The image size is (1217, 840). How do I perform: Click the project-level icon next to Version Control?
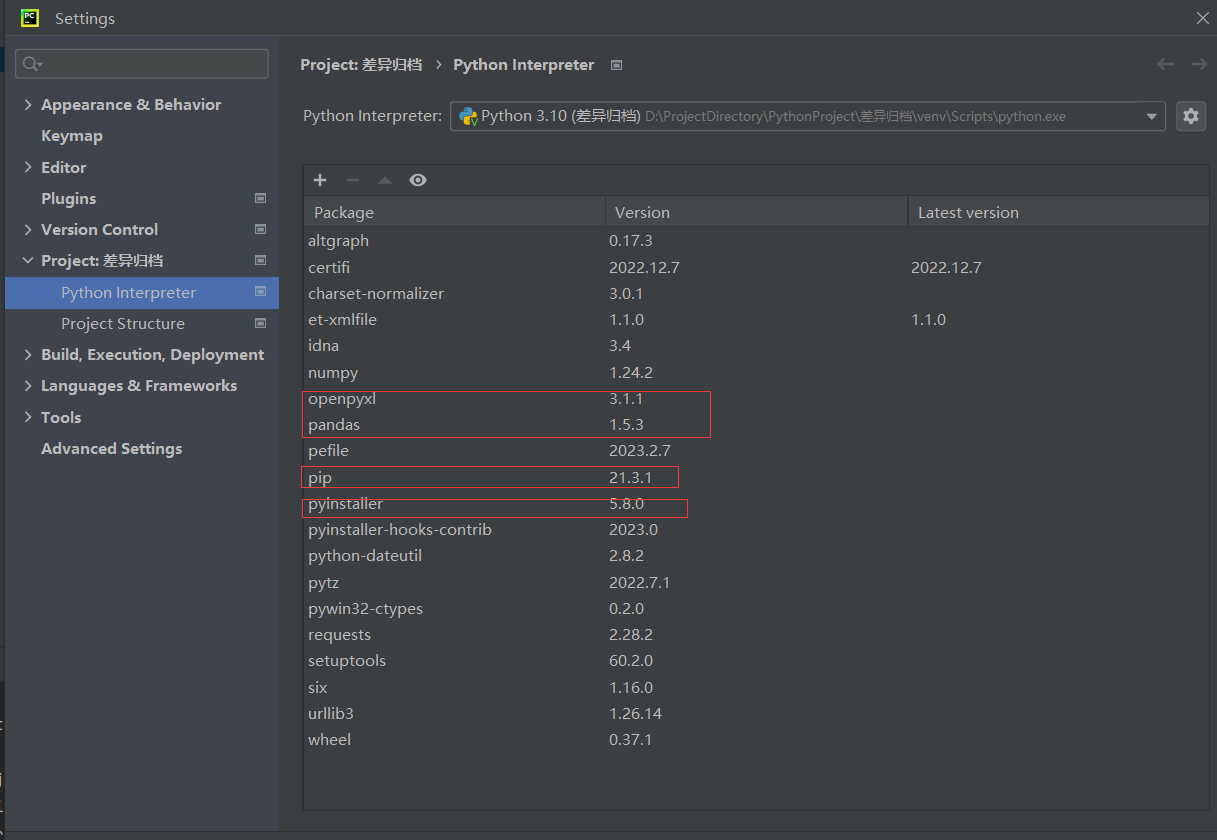pyautogui.click(x=261, y=229)
